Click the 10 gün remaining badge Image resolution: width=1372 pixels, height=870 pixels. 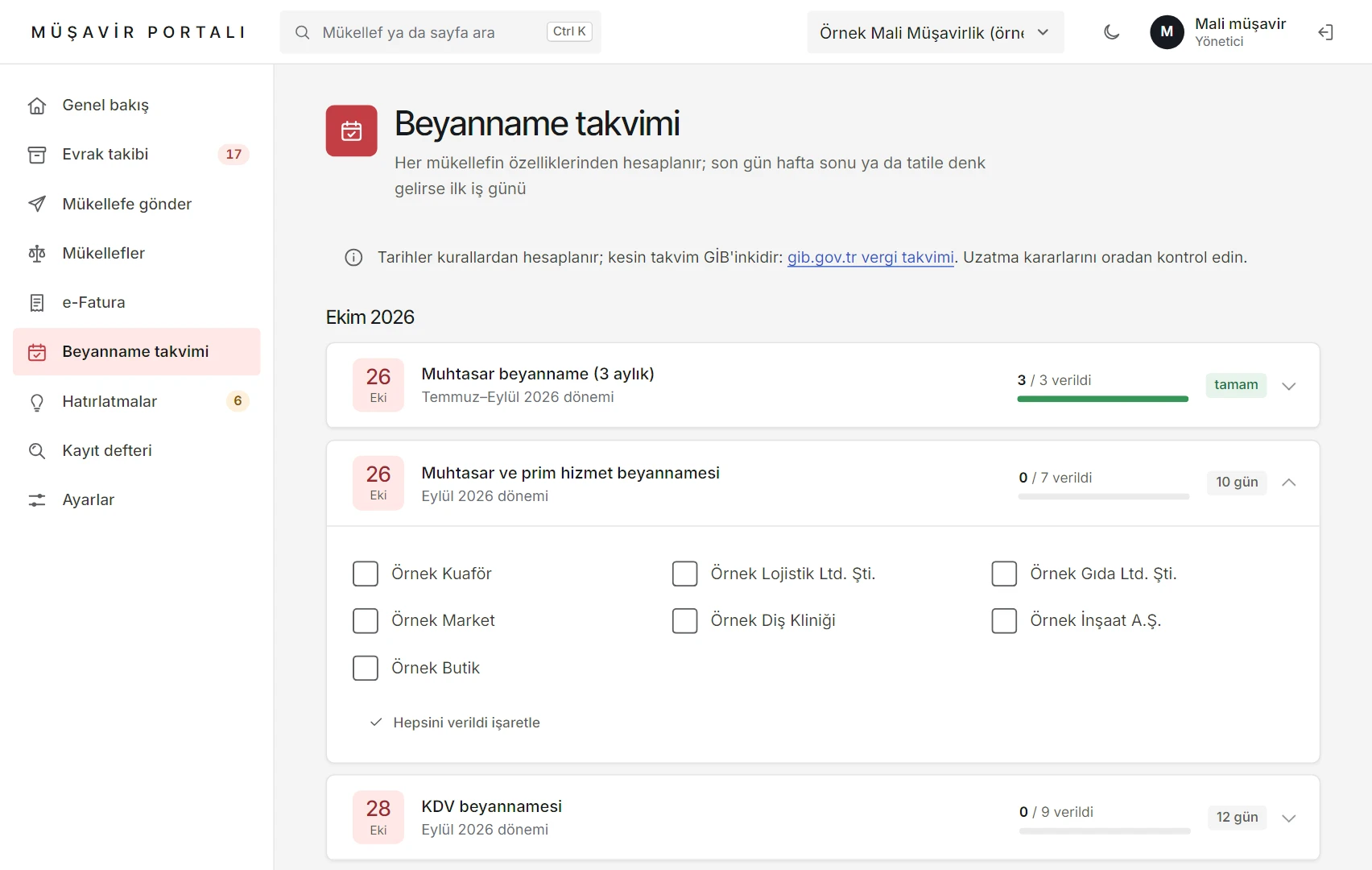(x=1237, y=483)
